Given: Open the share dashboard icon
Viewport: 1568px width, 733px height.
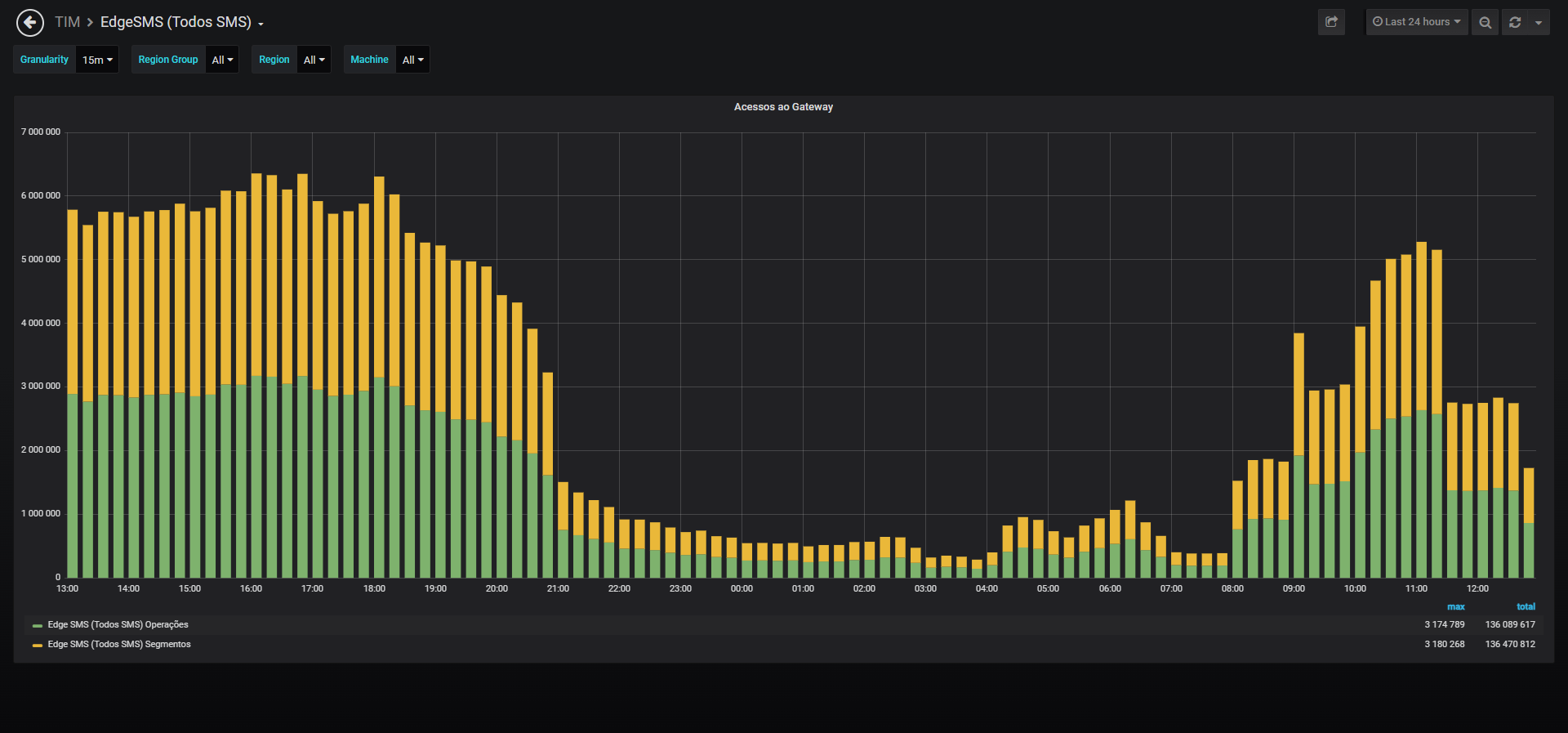Looking at the screenshot, I should pos(1331,22).
